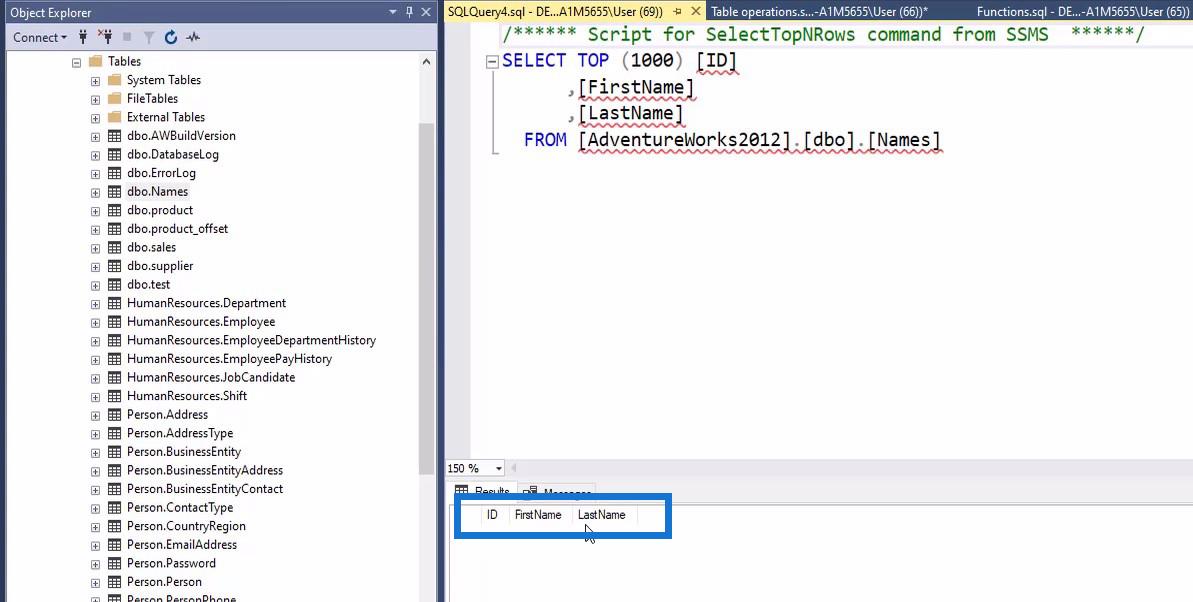The height and width of the screenshot is (602, 1193).
Task: Toggle the Auto Hide pin of Object Explorer
Action: pos(409,12)
